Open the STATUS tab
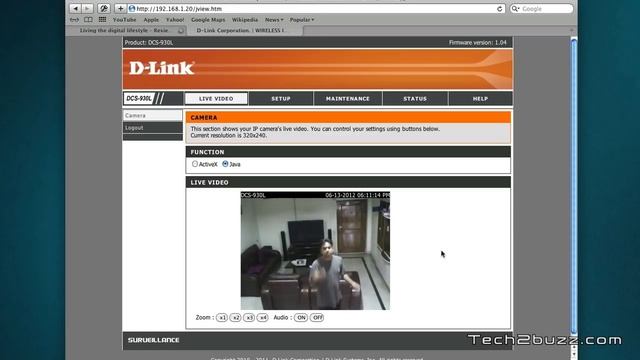640x360 pixels. click(x=415, y=99)
